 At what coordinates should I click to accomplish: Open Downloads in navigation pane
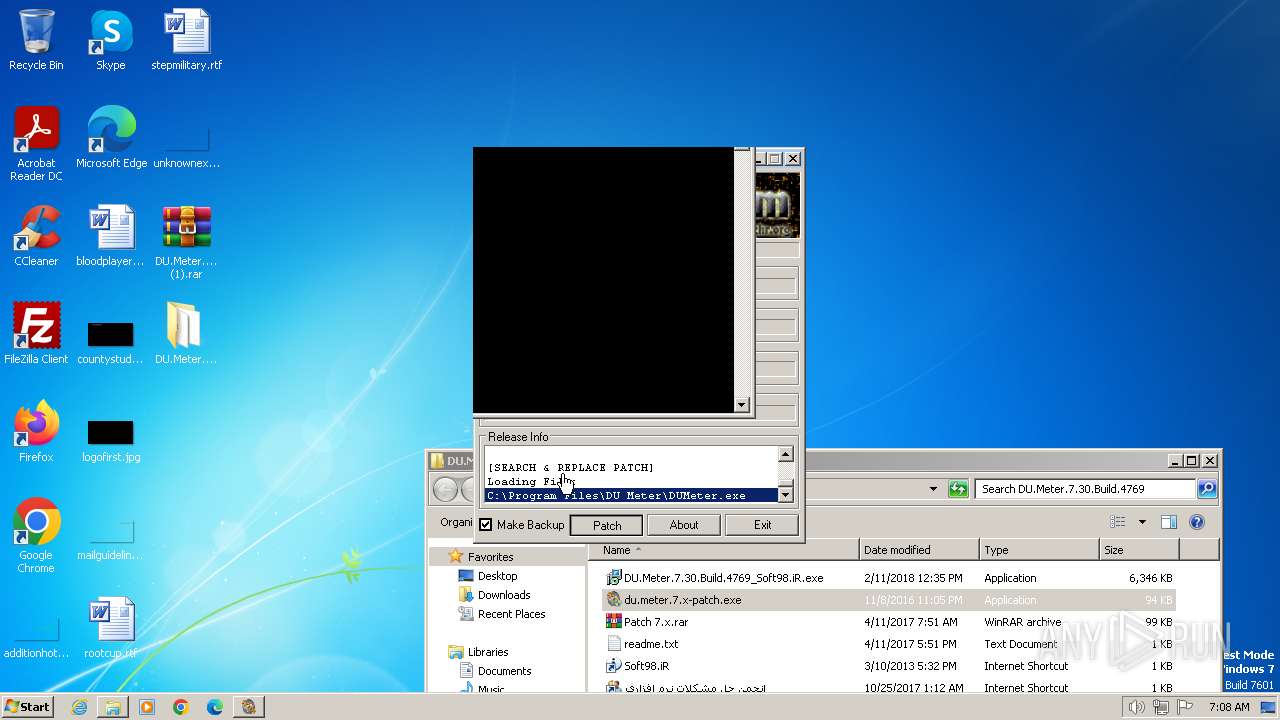503,595
